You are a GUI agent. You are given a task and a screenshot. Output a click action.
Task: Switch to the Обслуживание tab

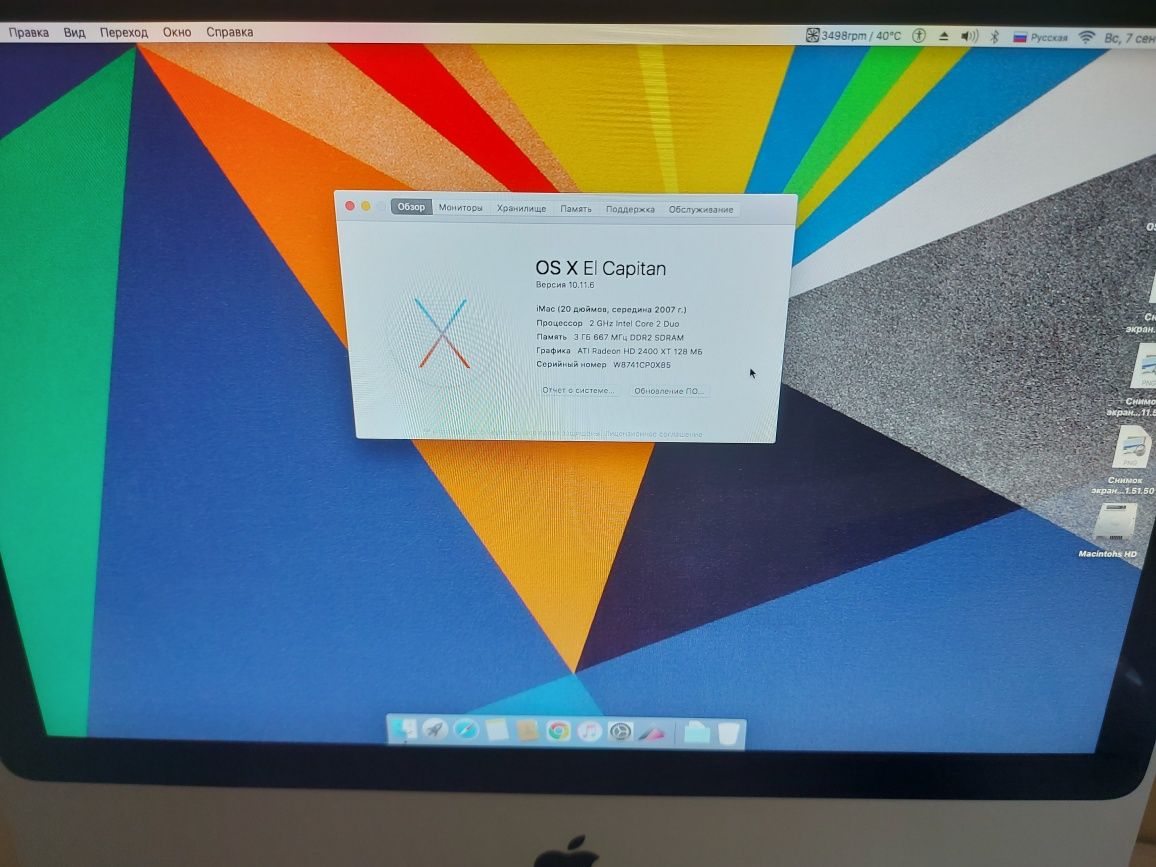(x=701, y=210)
